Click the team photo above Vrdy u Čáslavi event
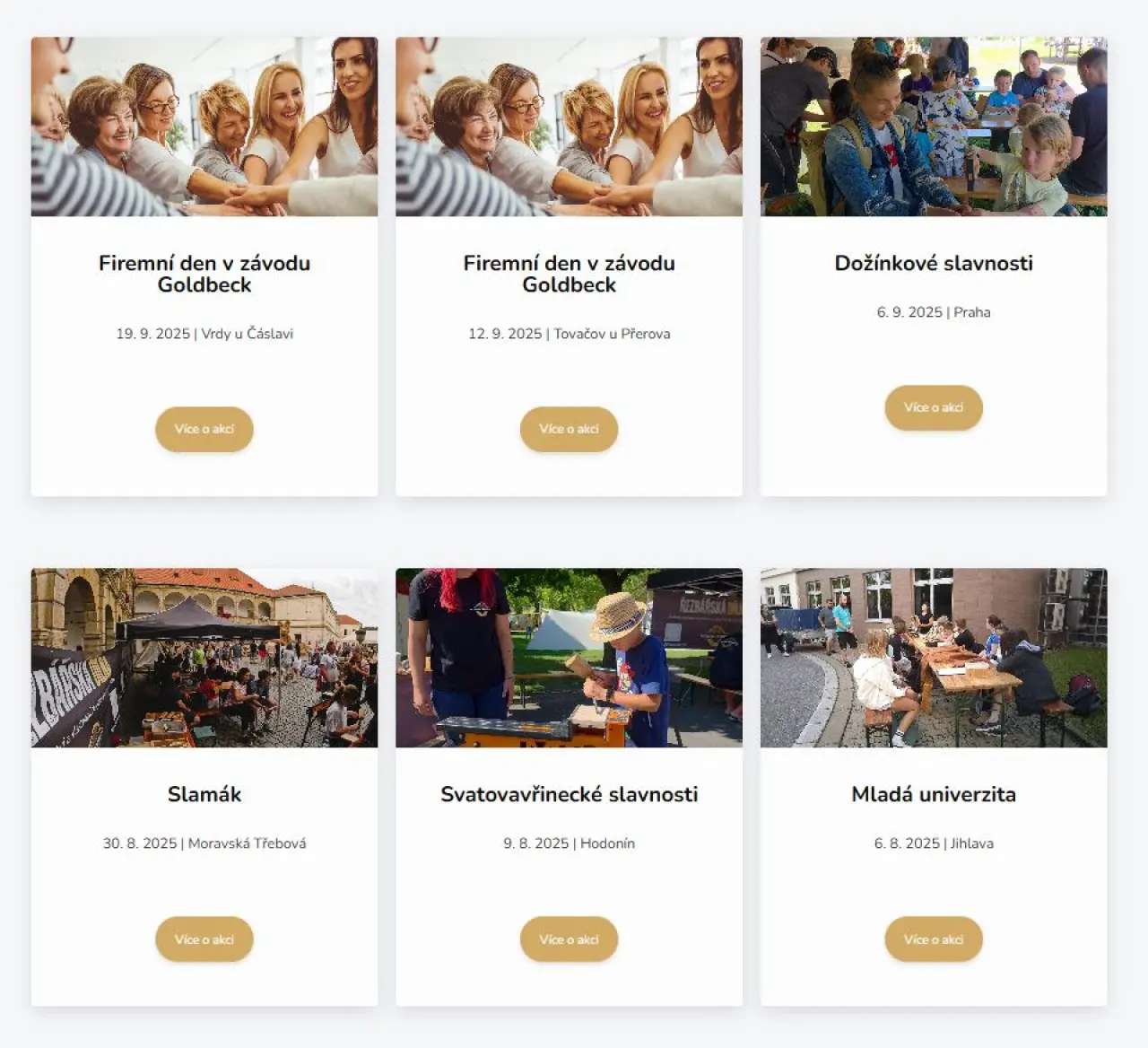 tap(204, 127)
